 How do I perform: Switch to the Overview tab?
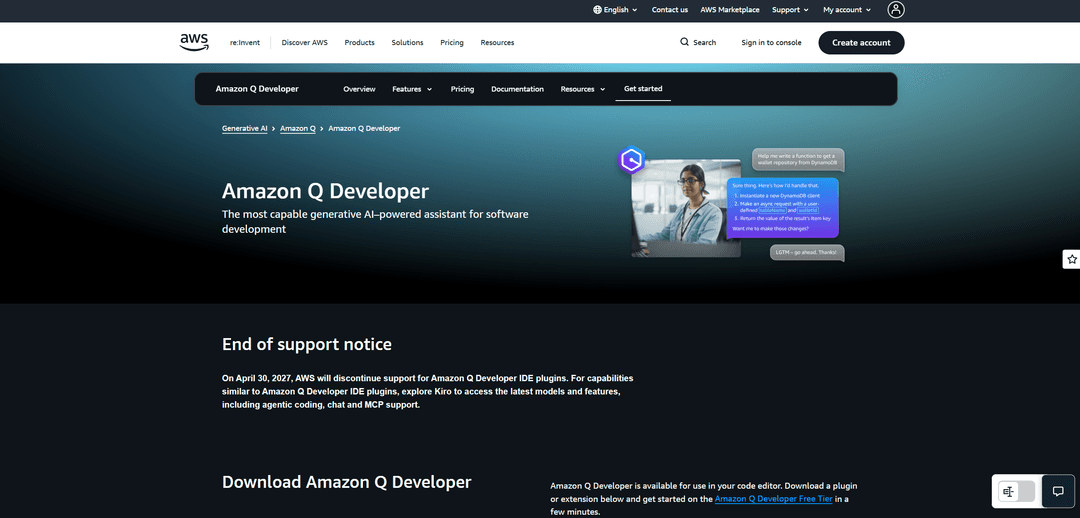coord(360,89)
